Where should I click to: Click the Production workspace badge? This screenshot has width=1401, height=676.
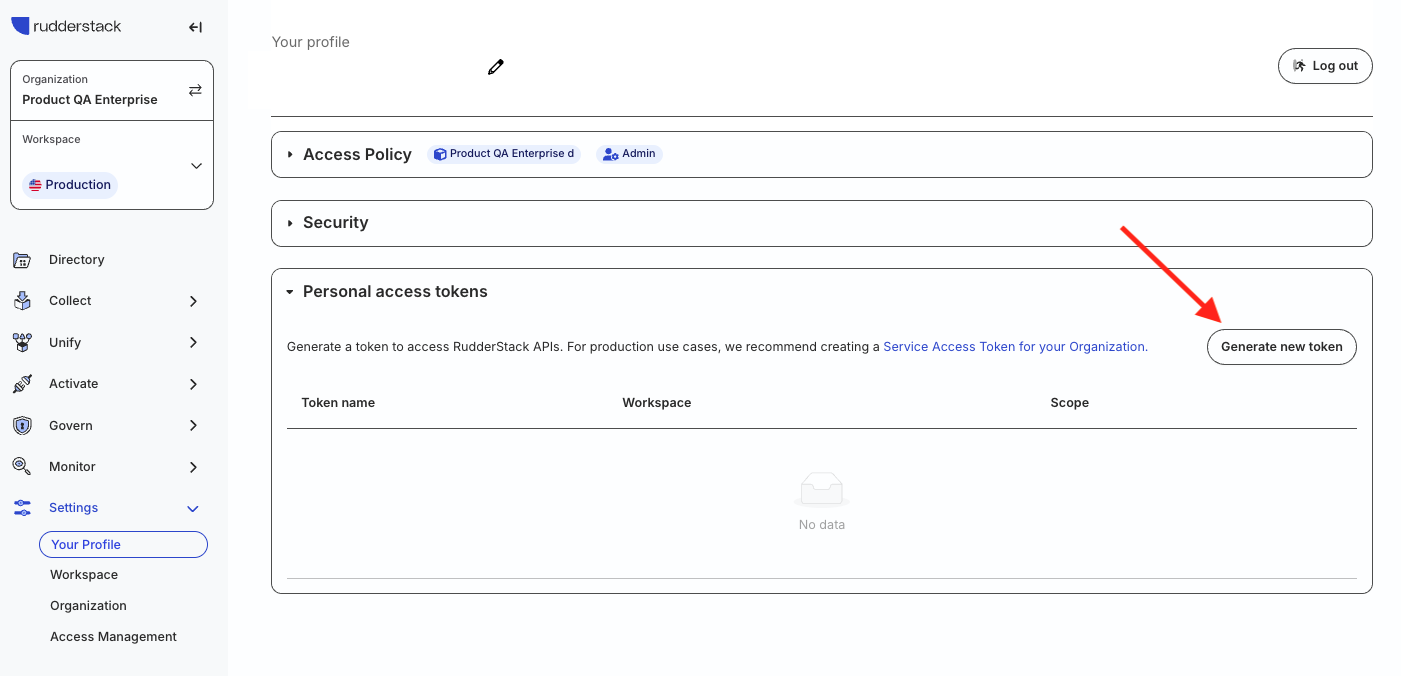point(69,184)
